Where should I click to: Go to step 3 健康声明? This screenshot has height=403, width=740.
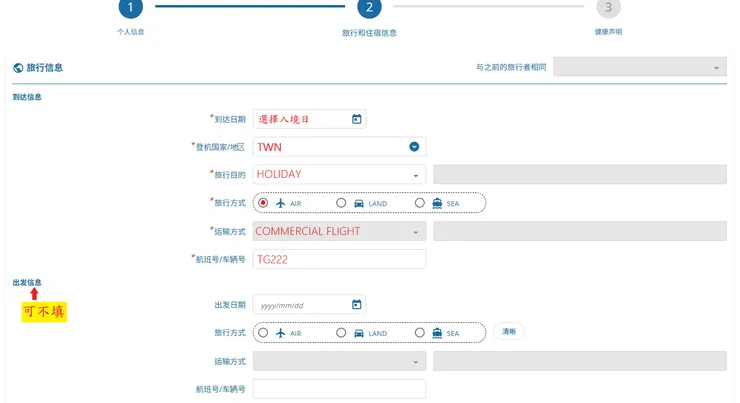pos(607,7)
